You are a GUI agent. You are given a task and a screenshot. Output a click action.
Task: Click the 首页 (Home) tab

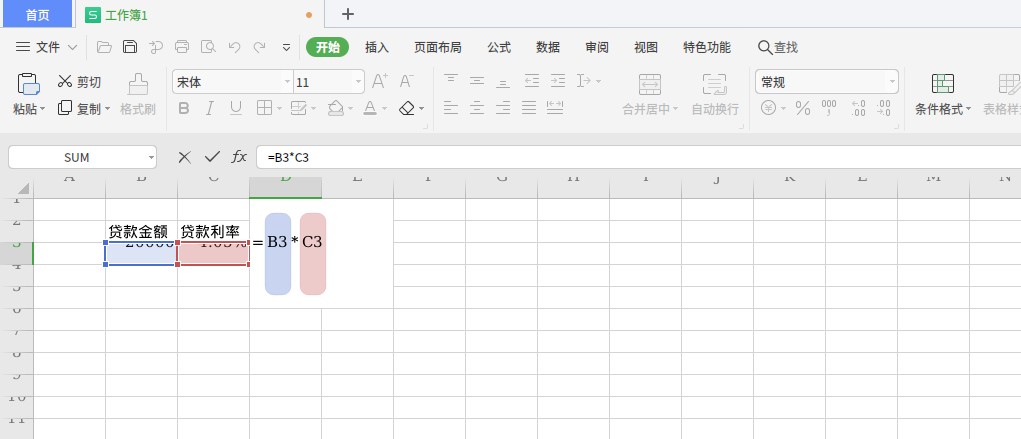click(x=38, y=14)
